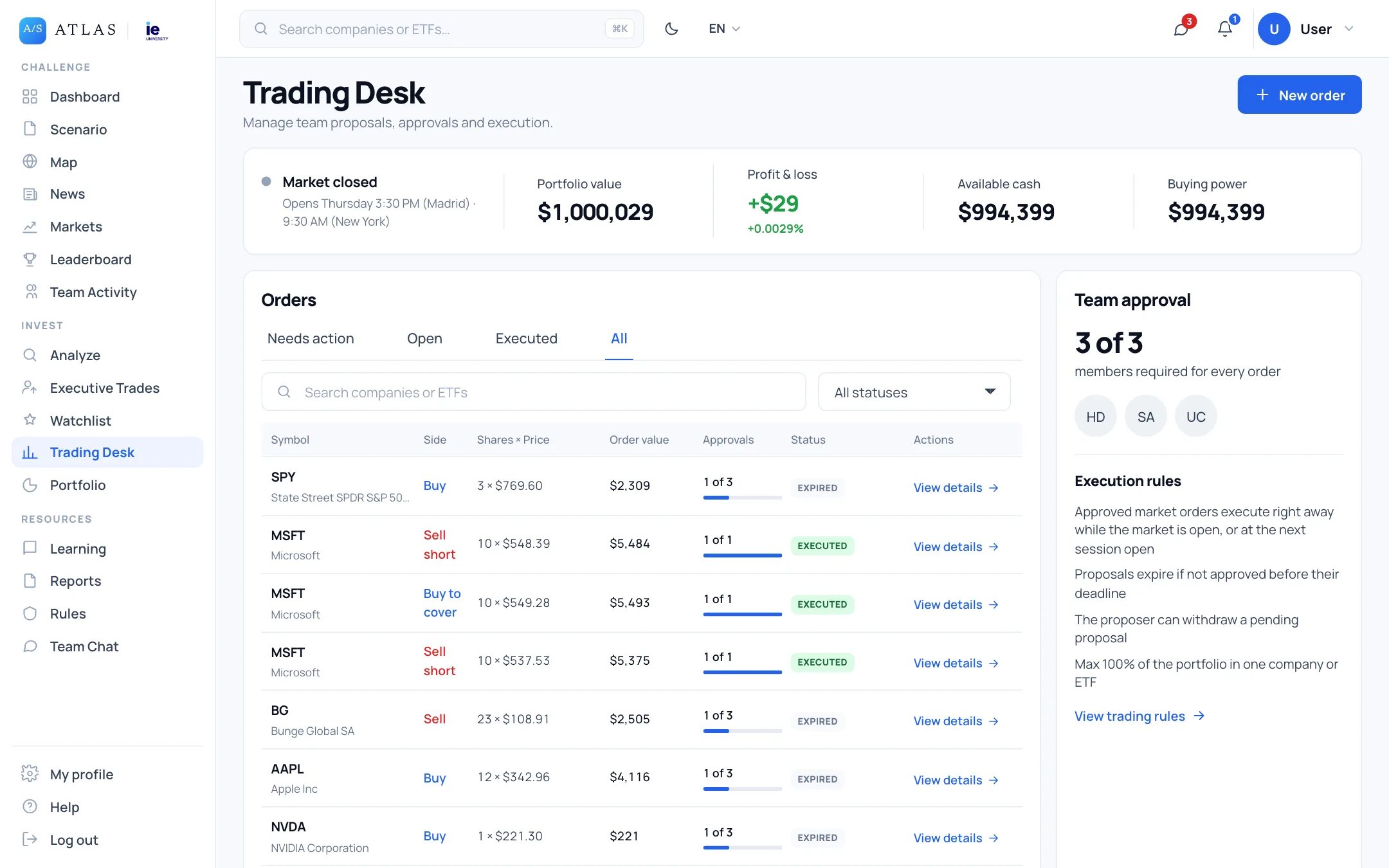This screenshot has height=868, width=1389.
Task: Open Reports in the sidebar
Action: coord(107,581)
